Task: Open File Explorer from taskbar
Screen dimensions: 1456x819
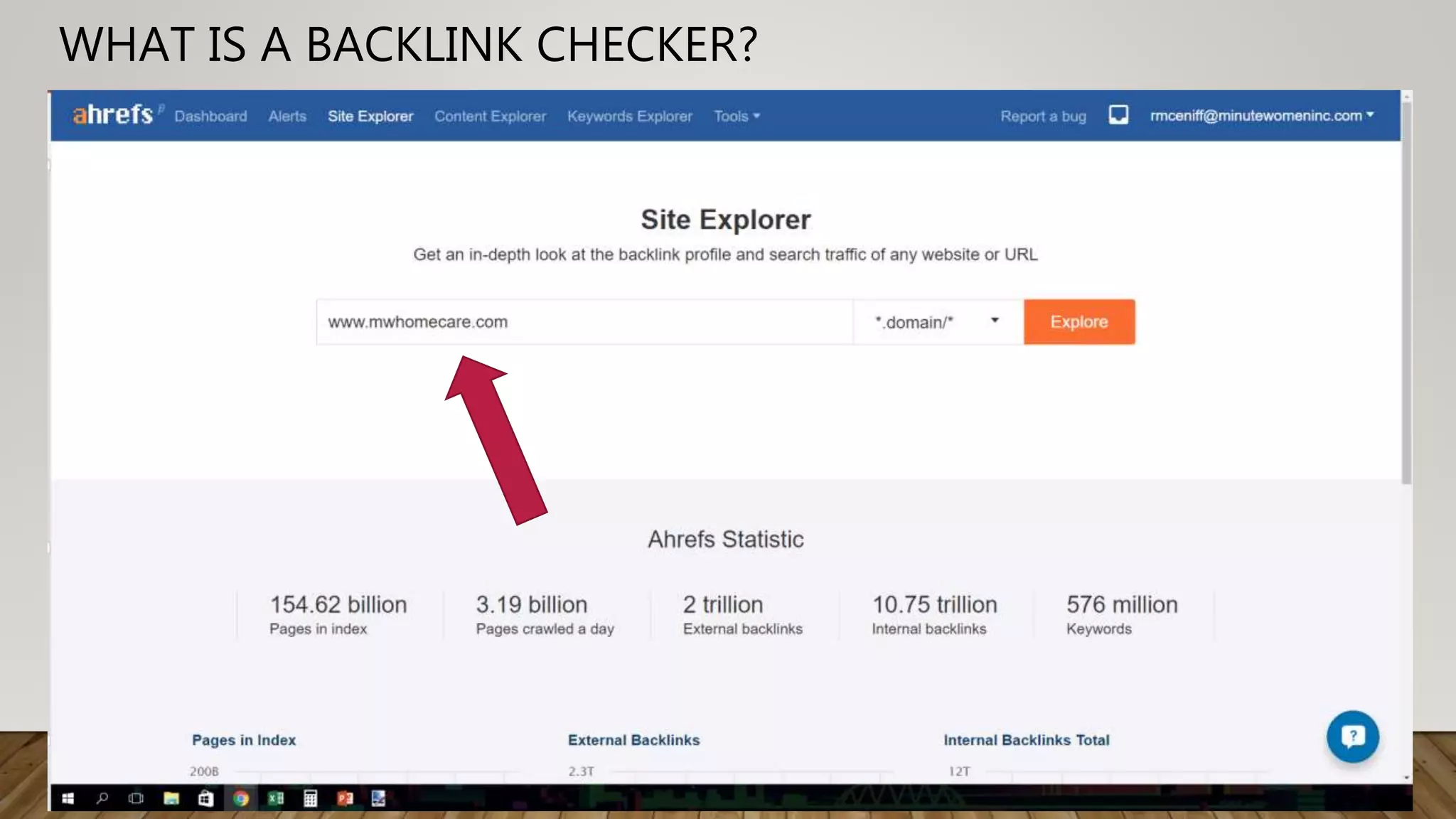Action: [x=171, y=798]
